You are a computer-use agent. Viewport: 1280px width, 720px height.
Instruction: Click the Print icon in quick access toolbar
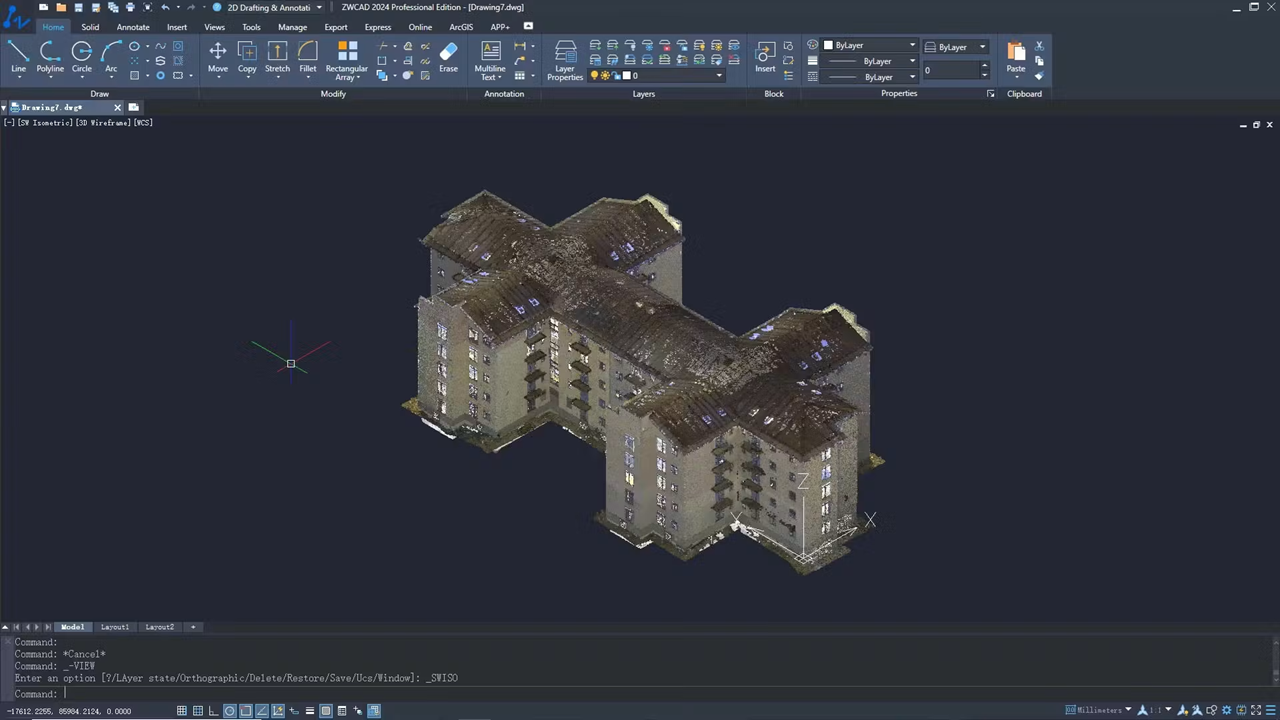130,7
